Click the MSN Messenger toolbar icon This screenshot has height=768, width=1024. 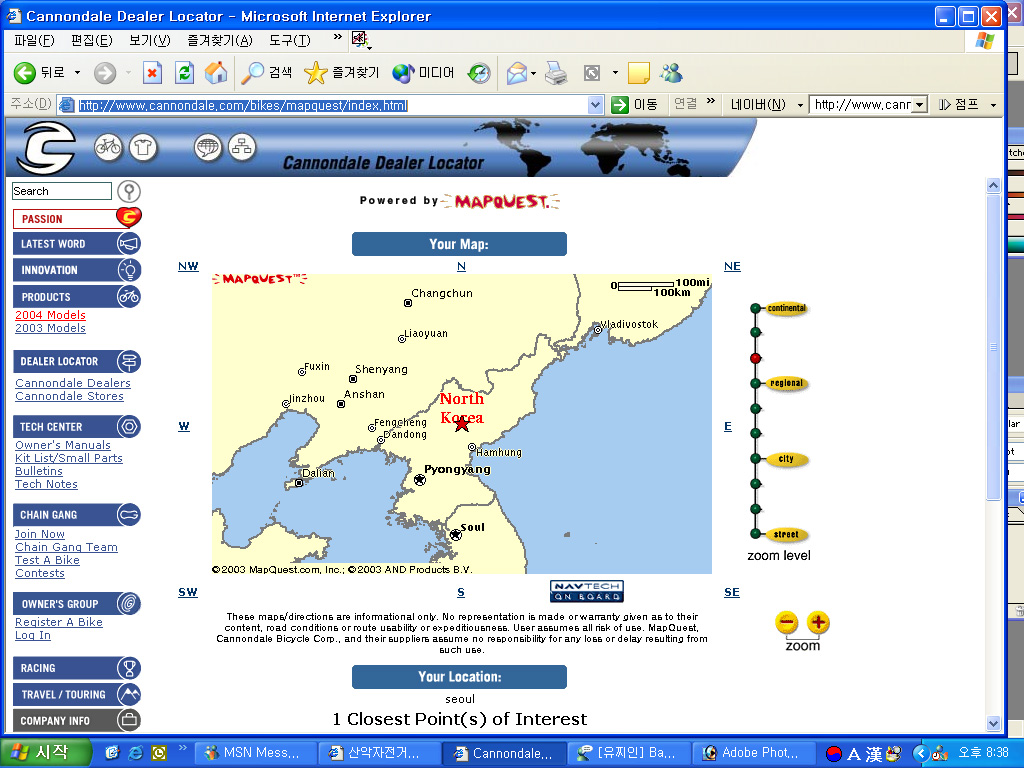pos(671,72)
